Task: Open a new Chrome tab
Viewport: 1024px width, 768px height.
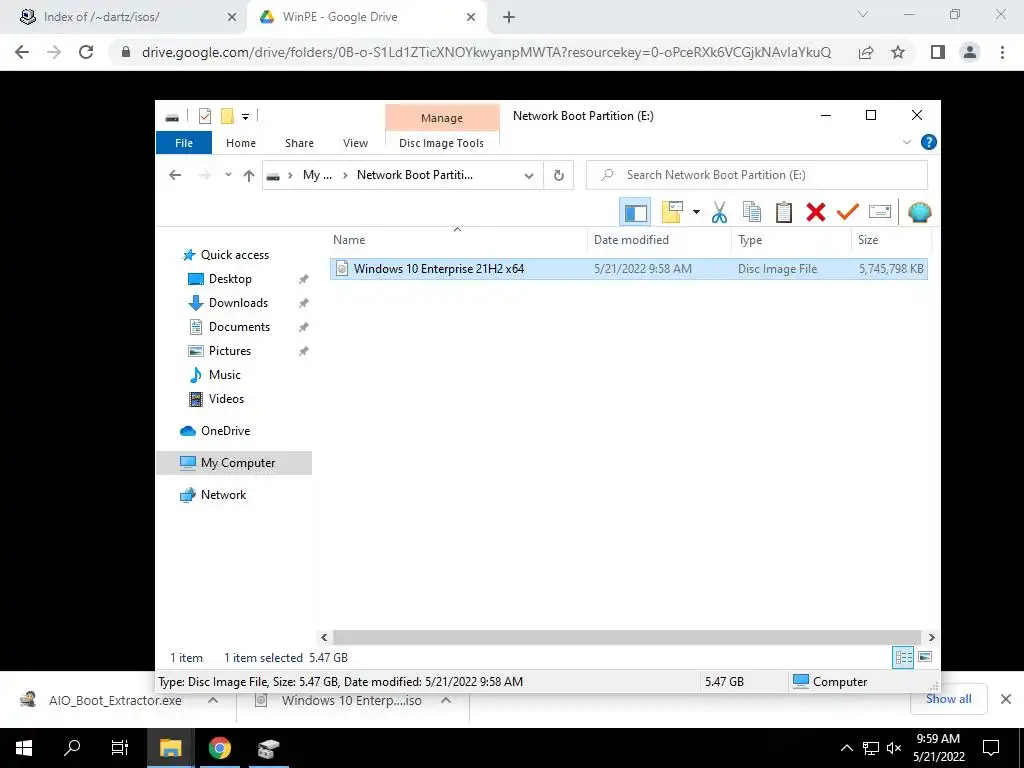Action: coord(509,17)
